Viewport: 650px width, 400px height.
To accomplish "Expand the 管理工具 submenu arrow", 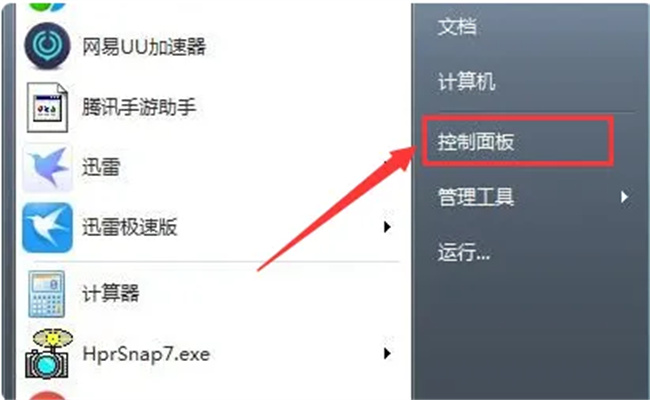I will 624,196.
